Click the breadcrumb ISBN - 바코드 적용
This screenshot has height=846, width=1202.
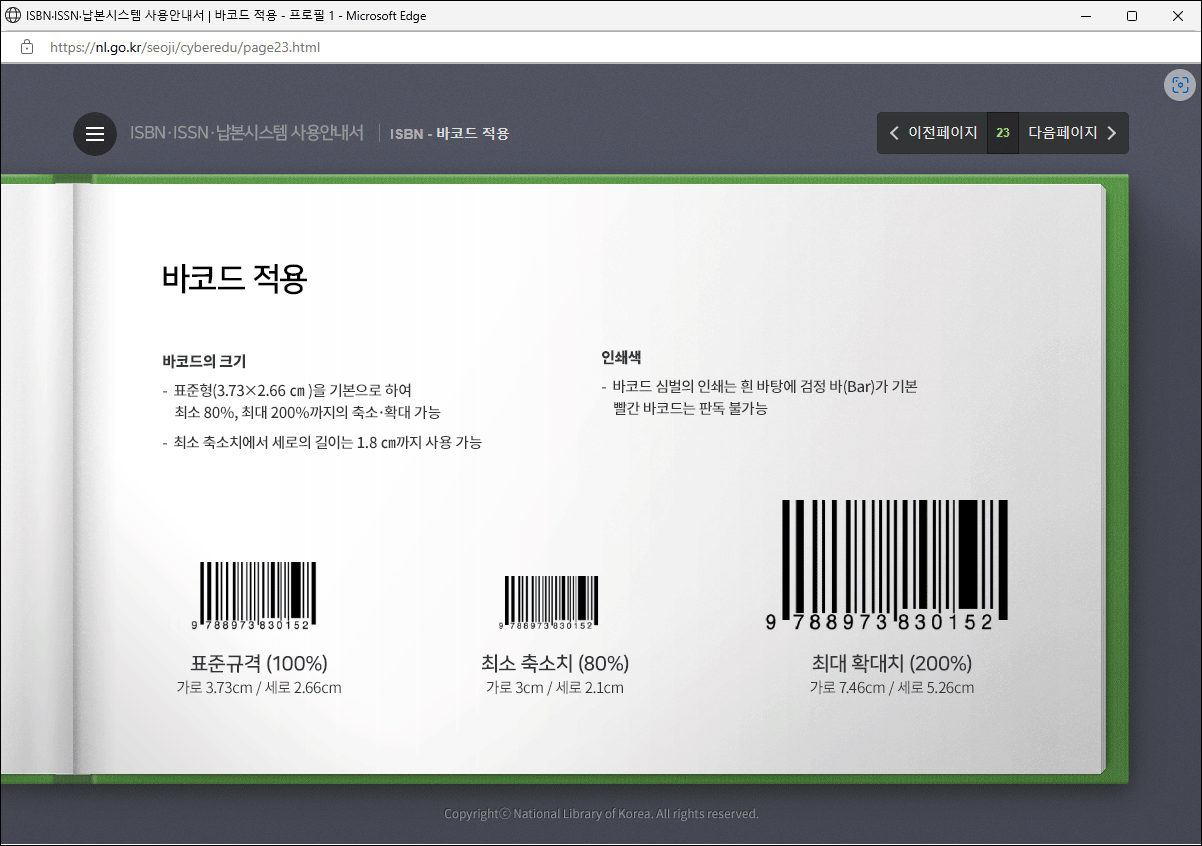[450, 133]
